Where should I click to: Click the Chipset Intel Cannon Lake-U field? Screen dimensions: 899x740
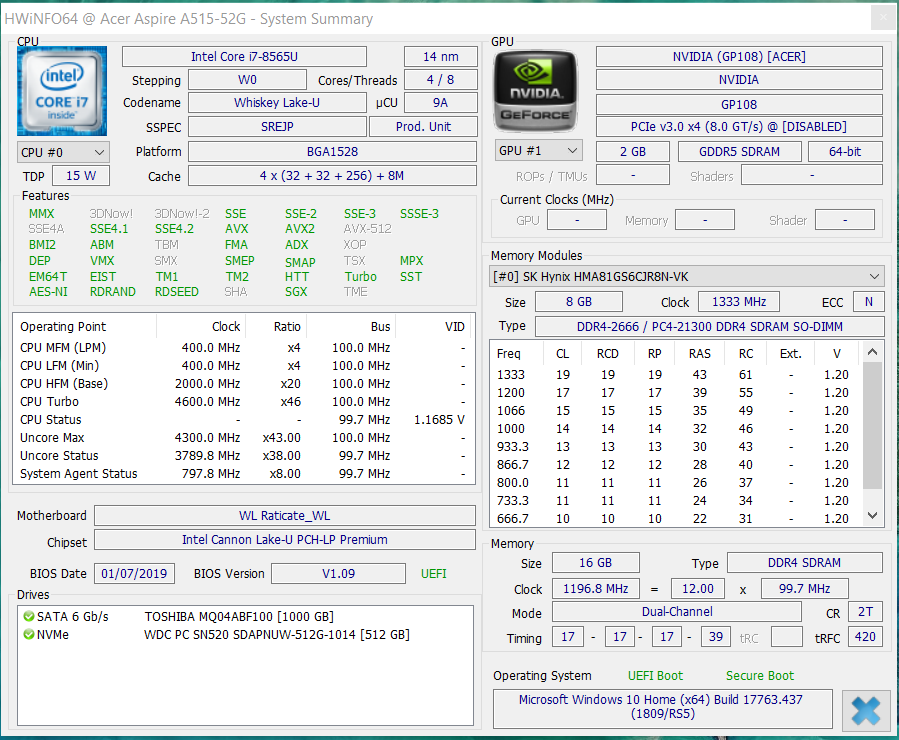pos(285,540)
